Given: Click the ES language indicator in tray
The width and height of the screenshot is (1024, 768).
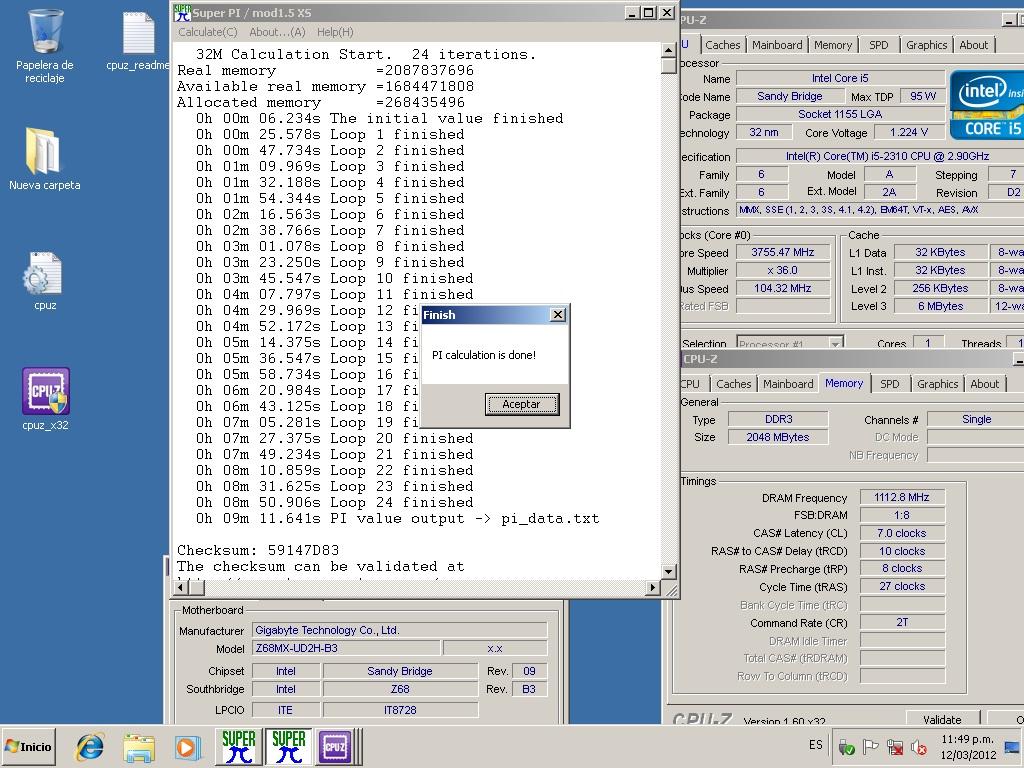Looking at the screenshot, I should [816, 745].
